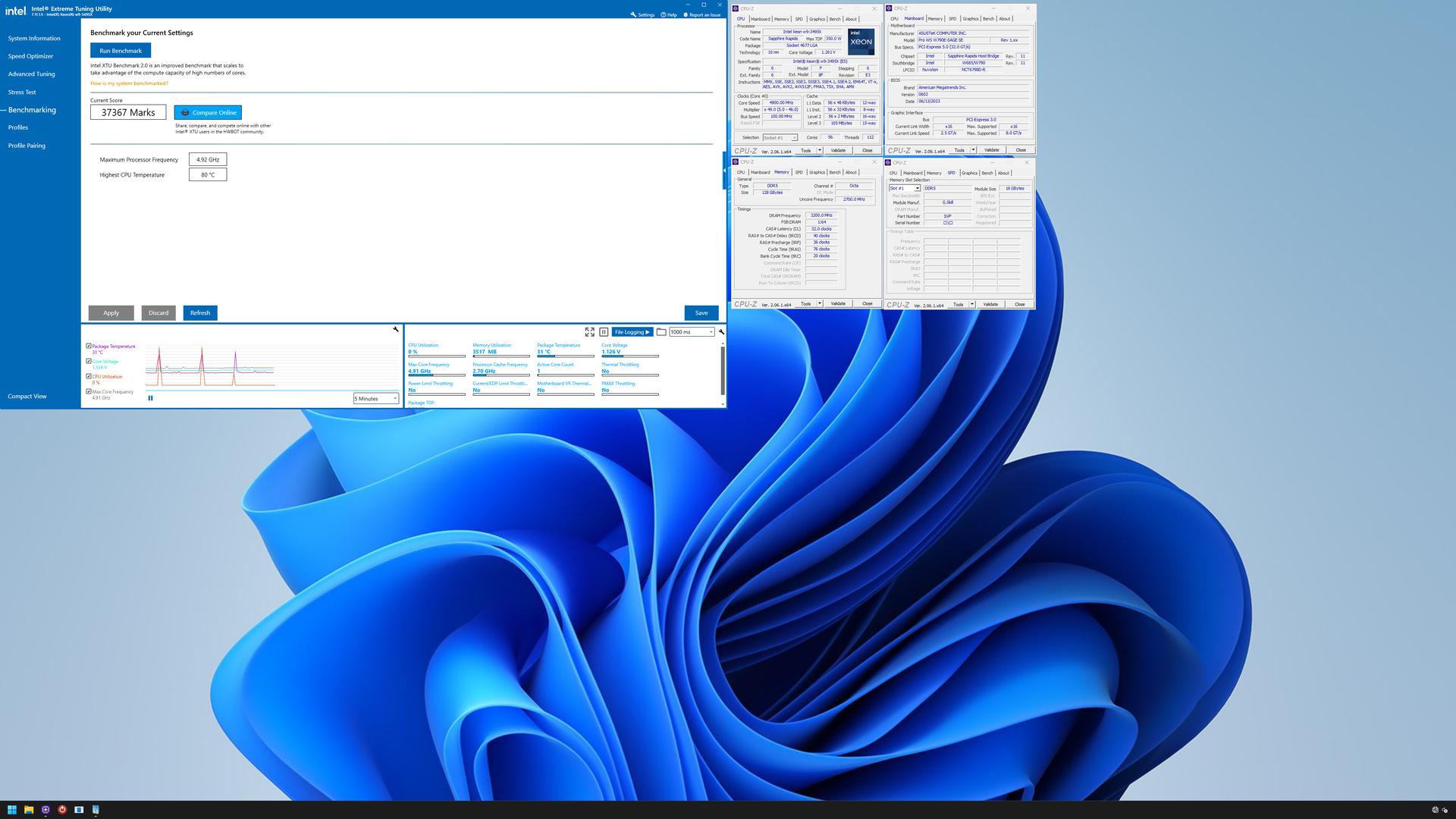
Task: Expand Tools arrow in CPU-Z SPD window
Action: click(972, 304)
